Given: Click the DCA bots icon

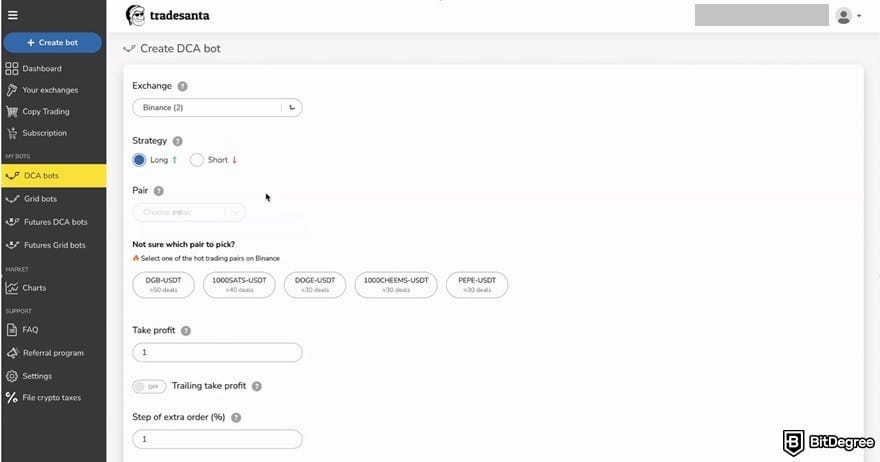Looking at the screenshot, I should 12,176.
